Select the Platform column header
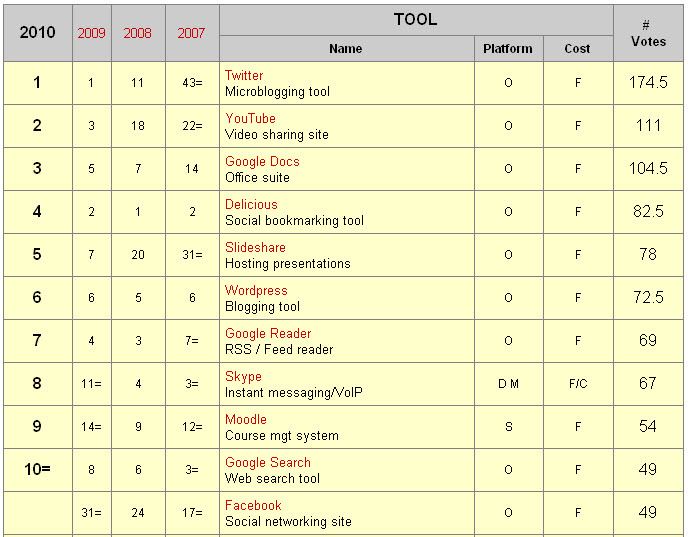 click(509, 48)
